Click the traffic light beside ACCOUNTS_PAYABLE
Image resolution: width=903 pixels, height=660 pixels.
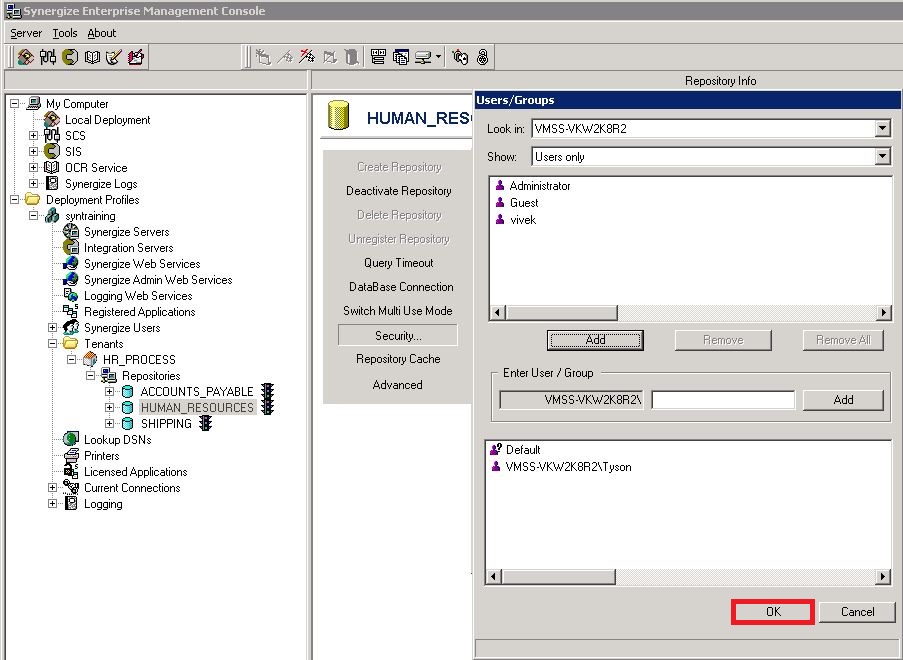(267, 391)
